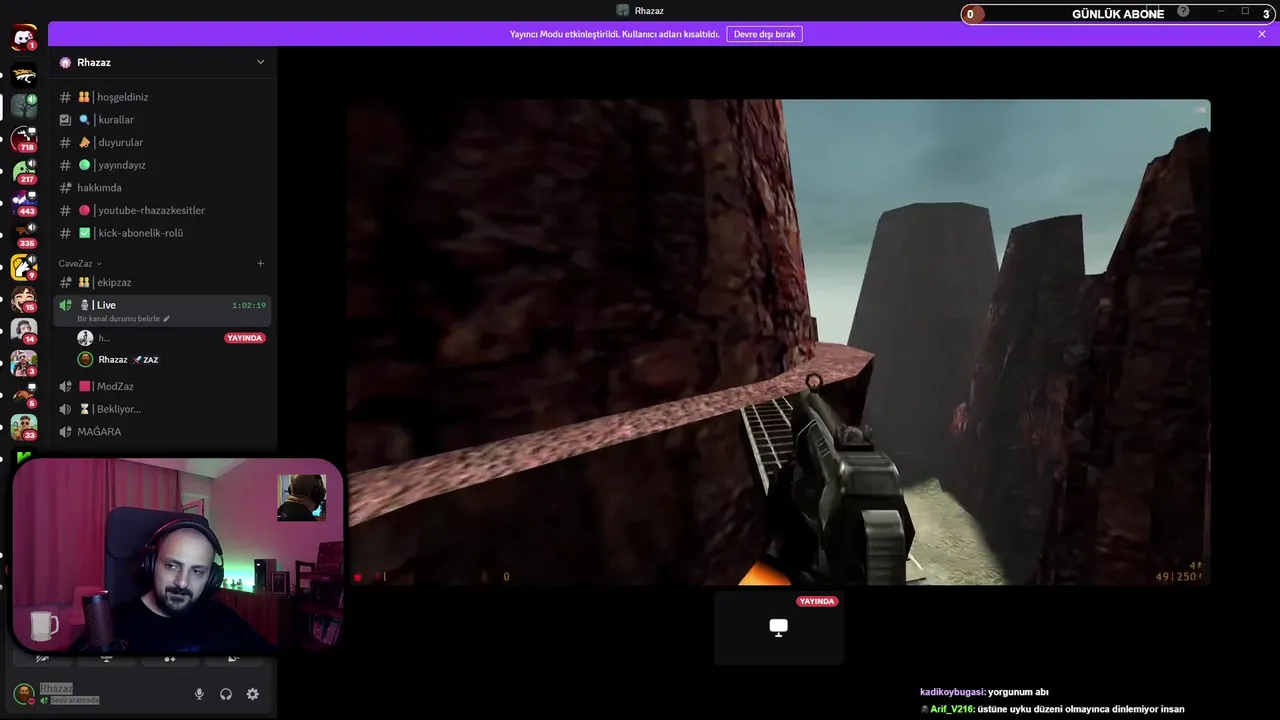Open the kurallar channel

coord(162,120)
